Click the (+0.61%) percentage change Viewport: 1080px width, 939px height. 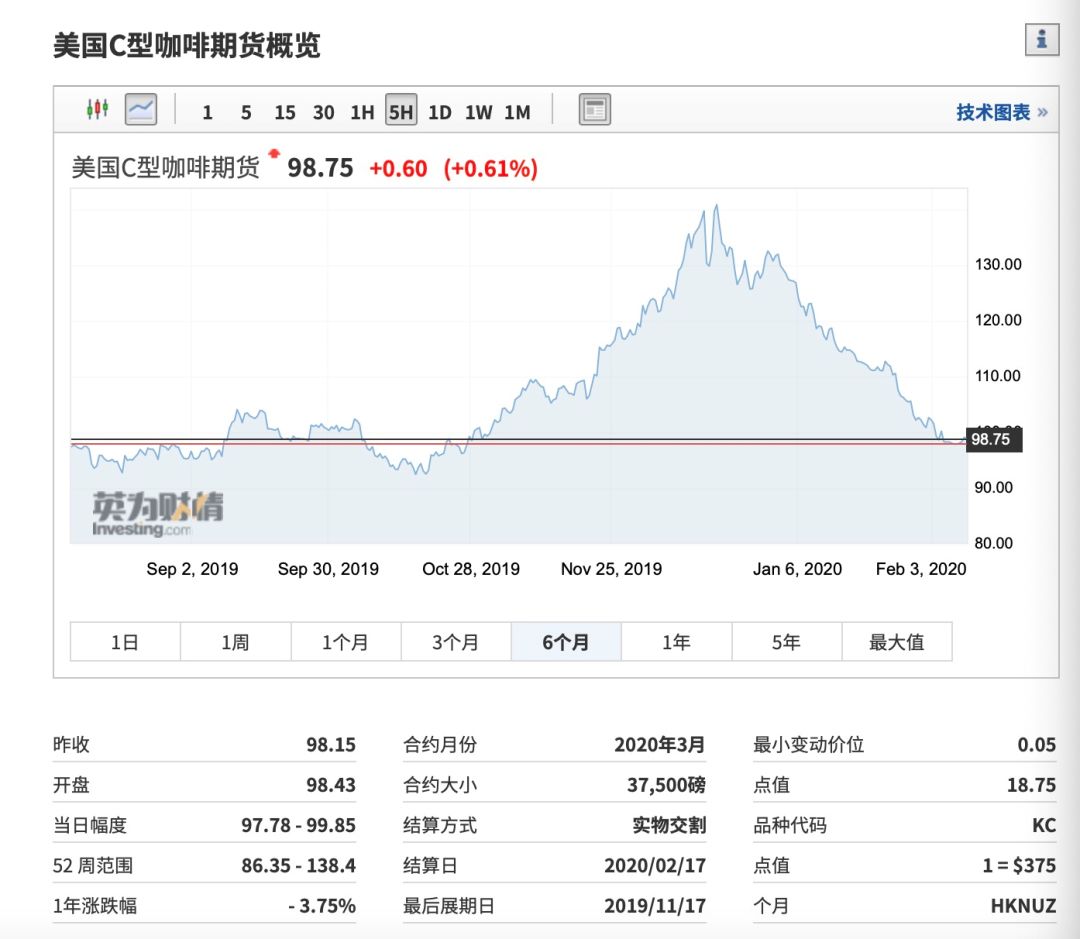490,168
